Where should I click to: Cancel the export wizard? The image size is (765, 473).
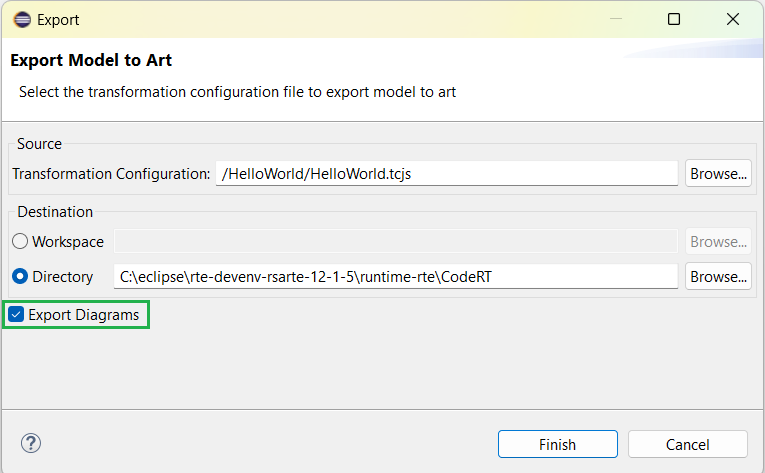[x=688, y=444]
